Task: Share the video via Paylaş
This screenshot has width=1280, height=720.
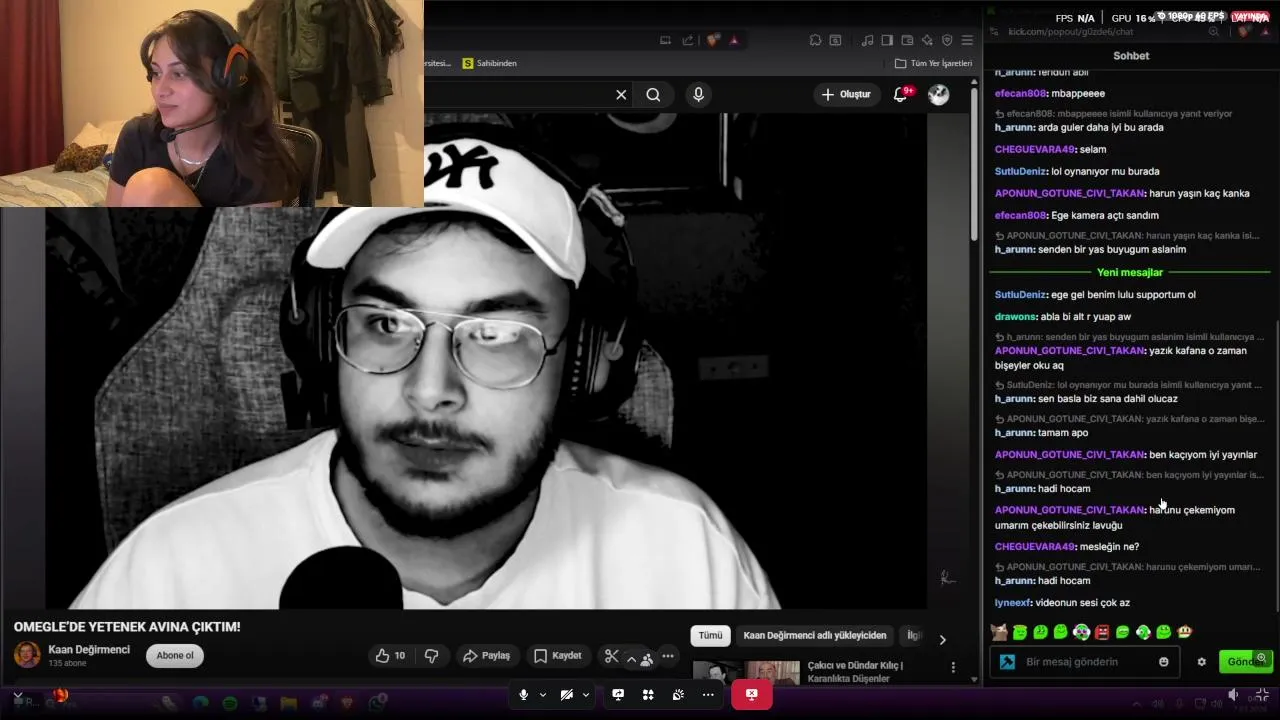Action: pos(487,656)
